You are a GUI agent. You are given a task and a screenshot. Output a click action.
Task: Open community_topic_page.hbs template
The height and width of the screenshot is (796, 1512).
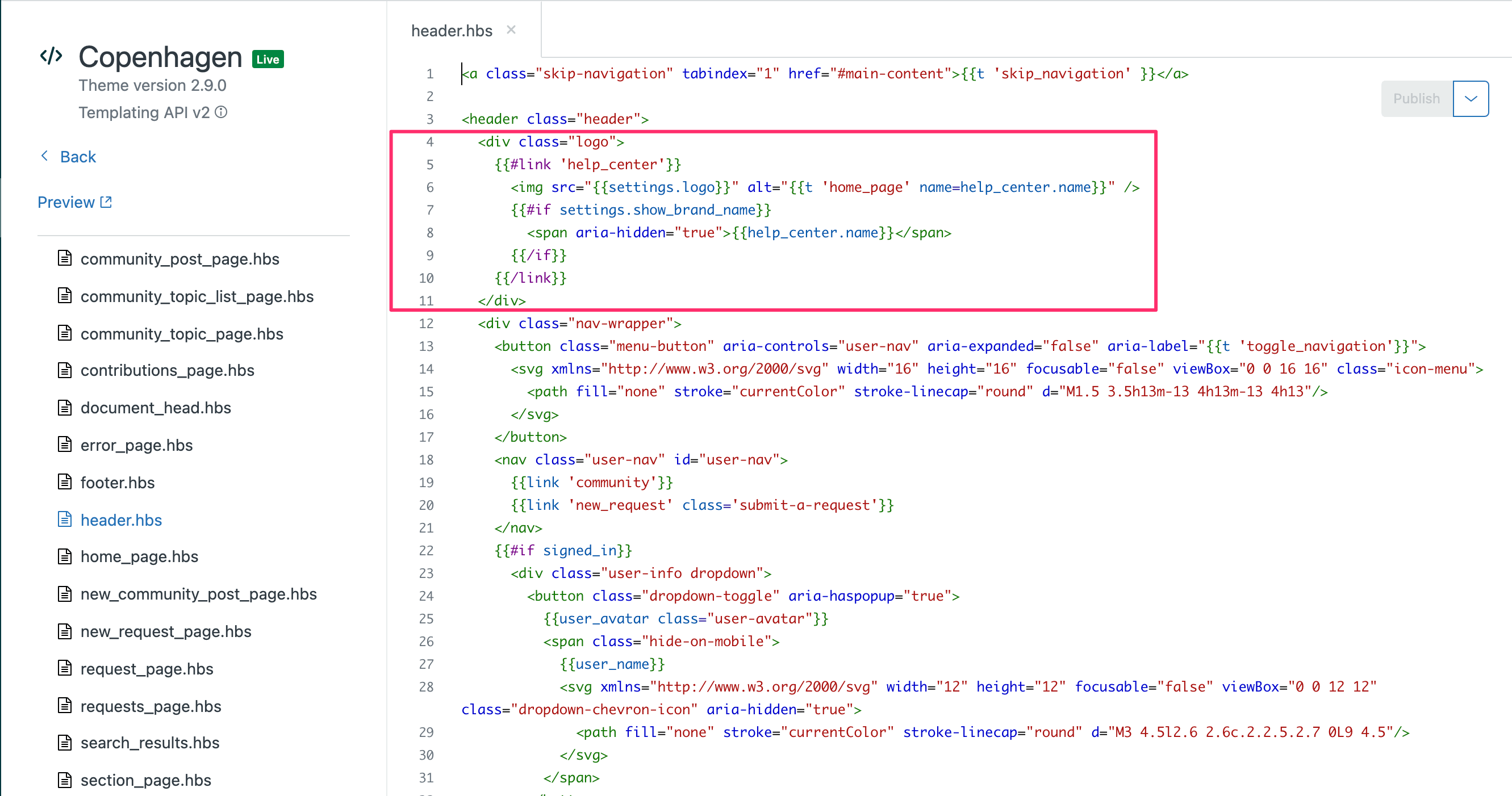[181, 334]
